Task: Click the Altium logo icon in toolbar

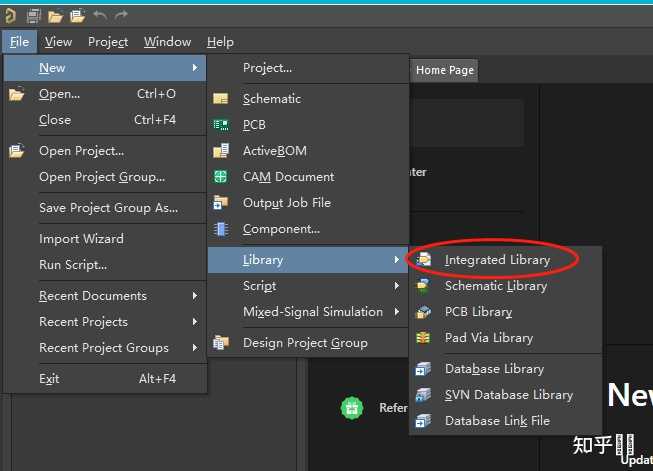Action: coord(10,16)
